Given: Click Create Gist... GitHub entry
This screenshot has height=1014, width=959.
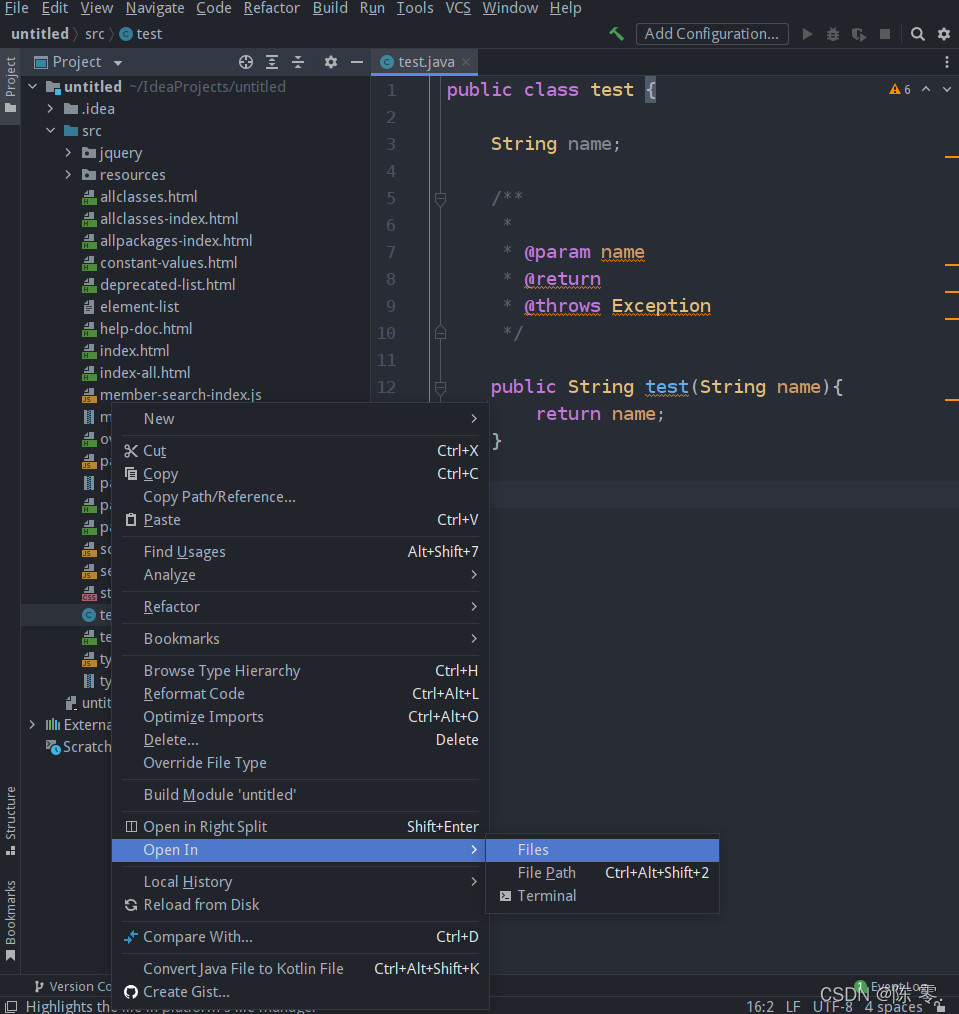Looking at the screenshot, I should 301,991.
